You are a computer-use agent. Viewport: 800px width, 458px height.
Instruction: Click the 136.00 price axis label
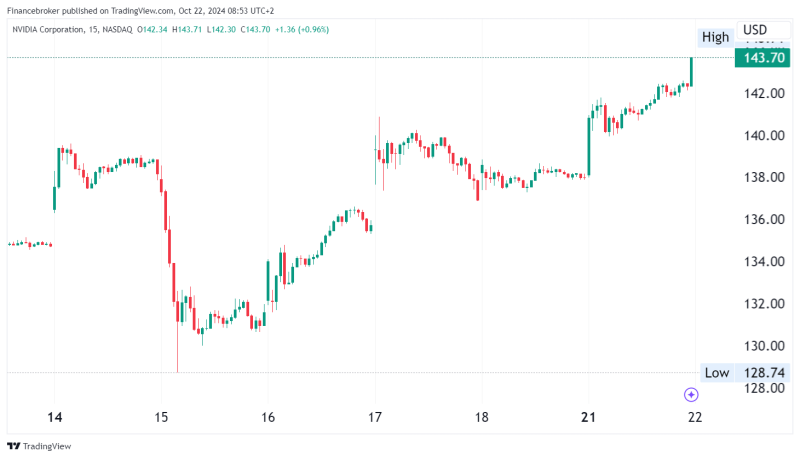[x=763, y=220]
